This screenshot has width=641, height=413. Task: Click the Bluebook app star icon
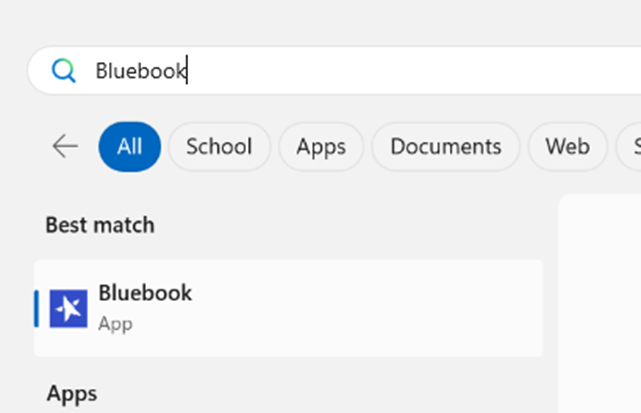click(x=68, y=308)
